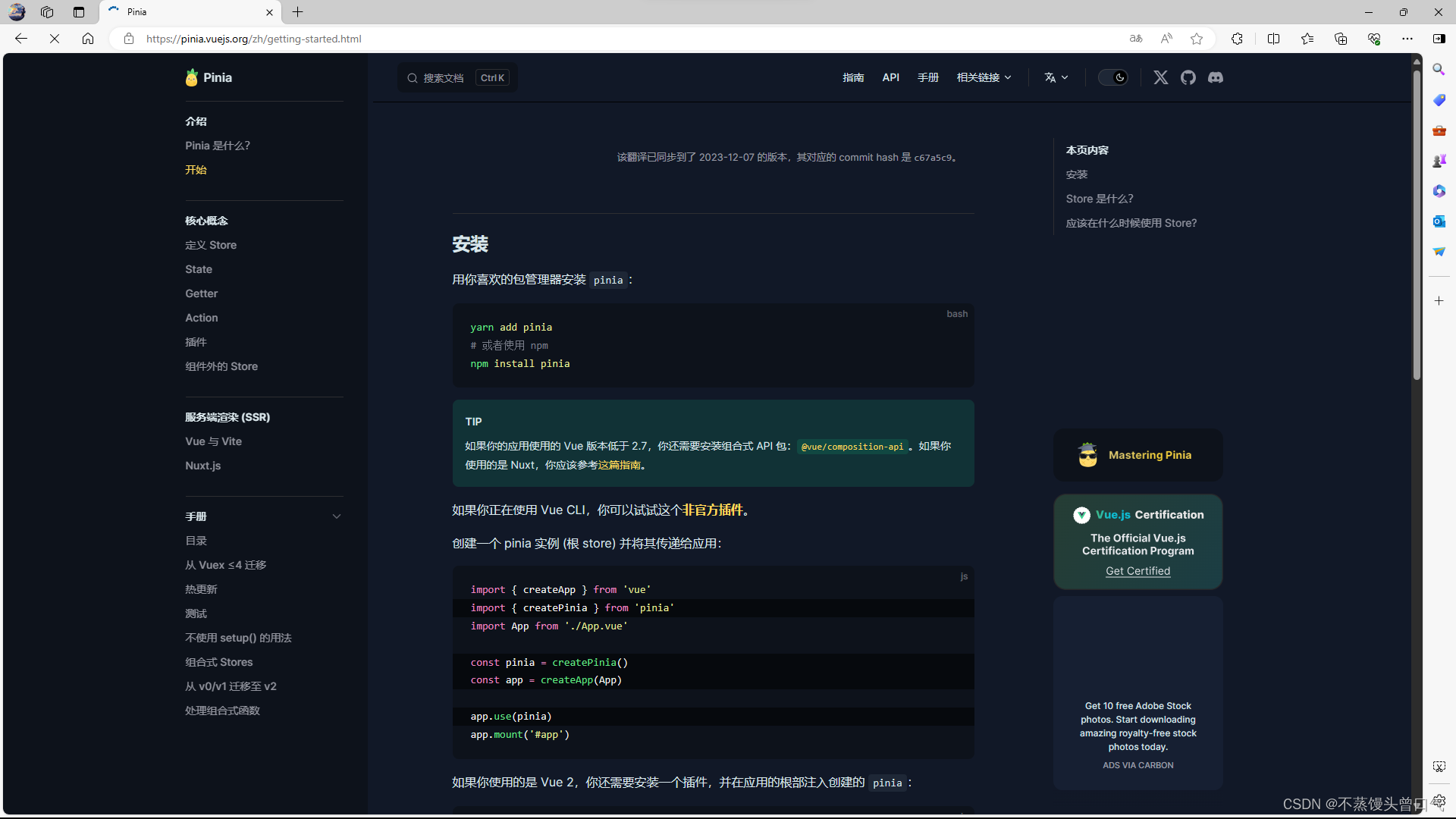This screenshot has height=819, width=1456.
Task: View site information lock icon
Action: 129,39
